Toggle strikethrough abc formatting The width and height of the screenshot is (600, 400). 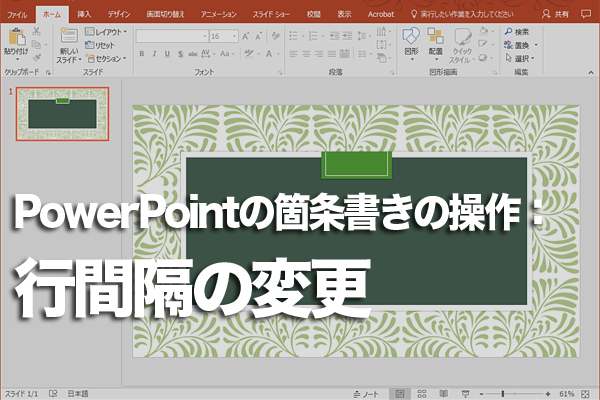193,54
